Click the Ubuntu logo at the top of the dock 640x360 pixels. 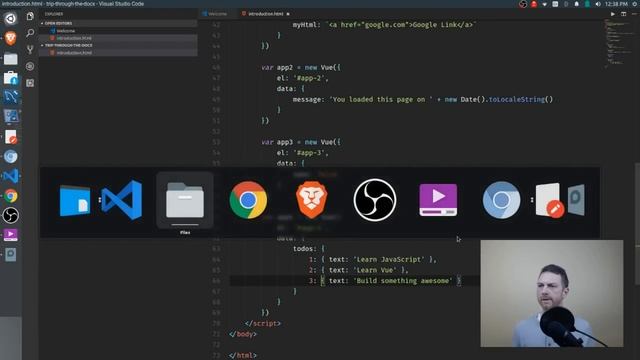point(11,19)
